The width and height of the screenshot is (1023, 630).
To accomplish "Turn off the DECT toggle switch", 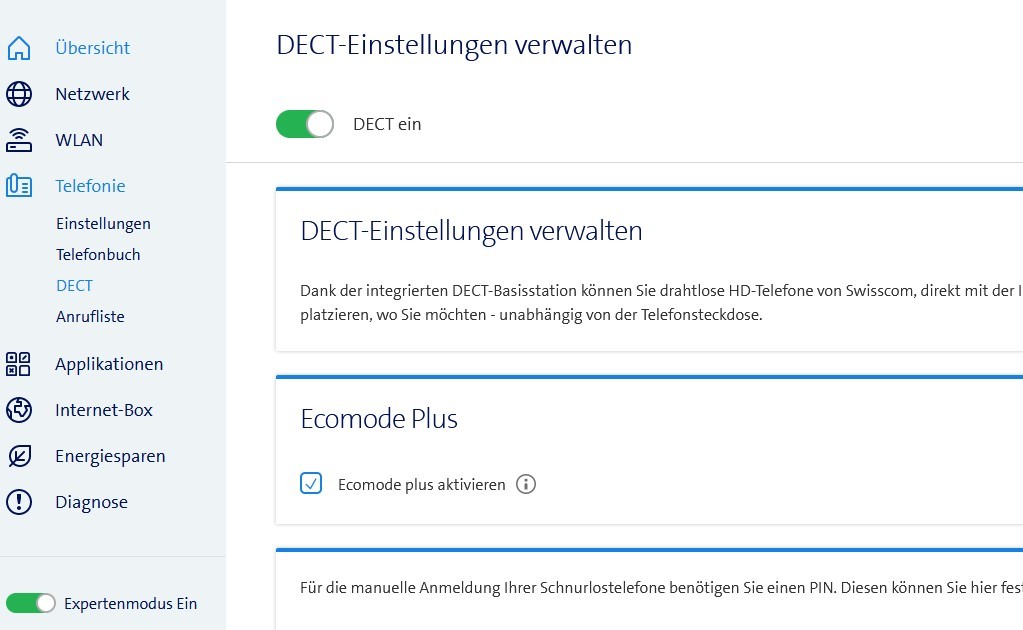I will pyautogui.click(x=305, y=124).
